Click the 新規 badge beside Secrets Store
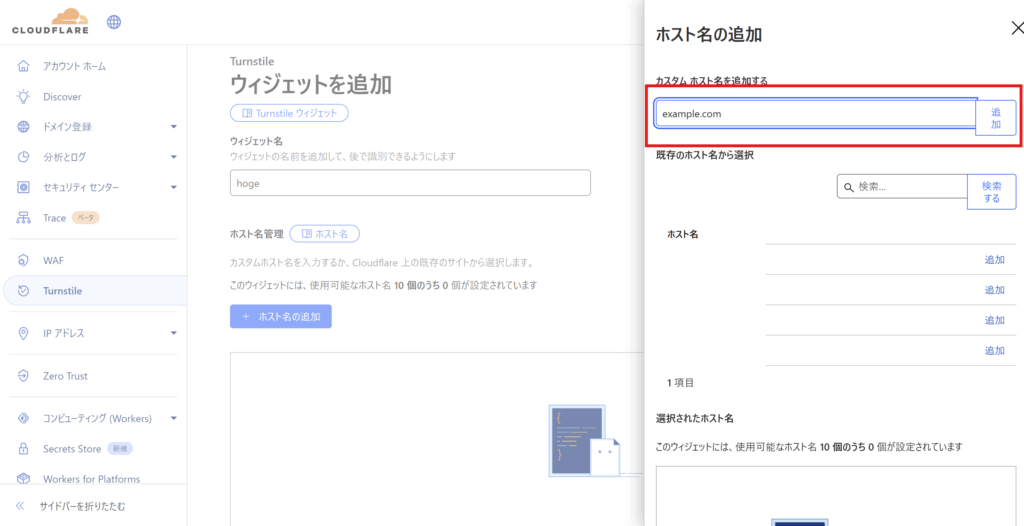 tap(120, 449)
